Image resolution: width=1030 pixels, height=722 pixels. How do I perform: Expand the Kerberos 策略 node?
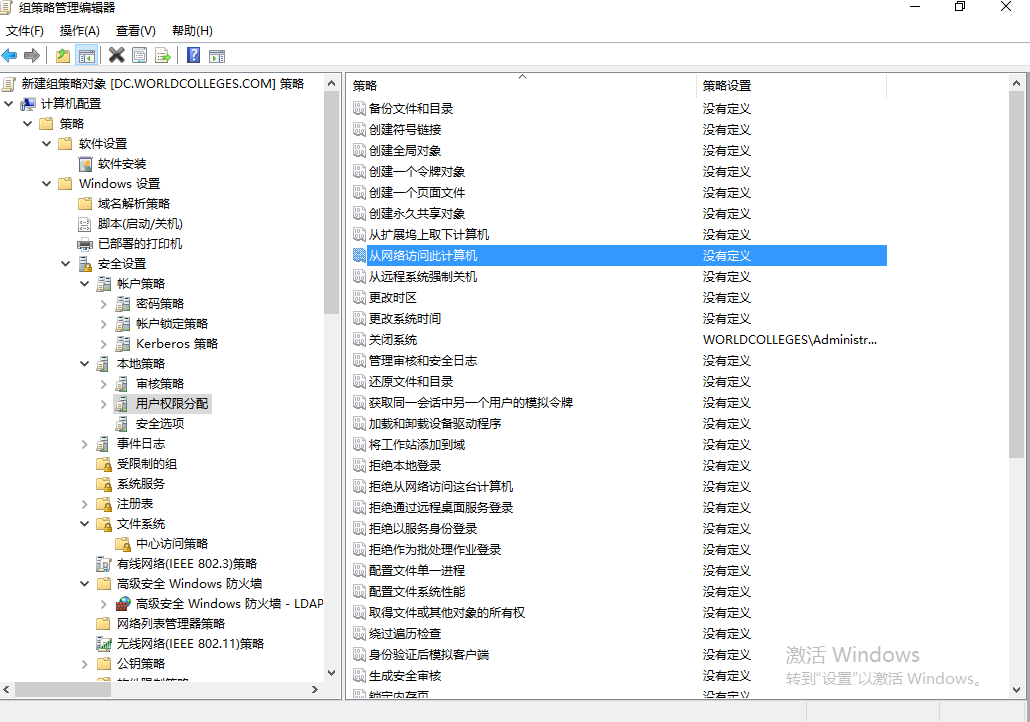pyautogui.click(x=104, y=344)
